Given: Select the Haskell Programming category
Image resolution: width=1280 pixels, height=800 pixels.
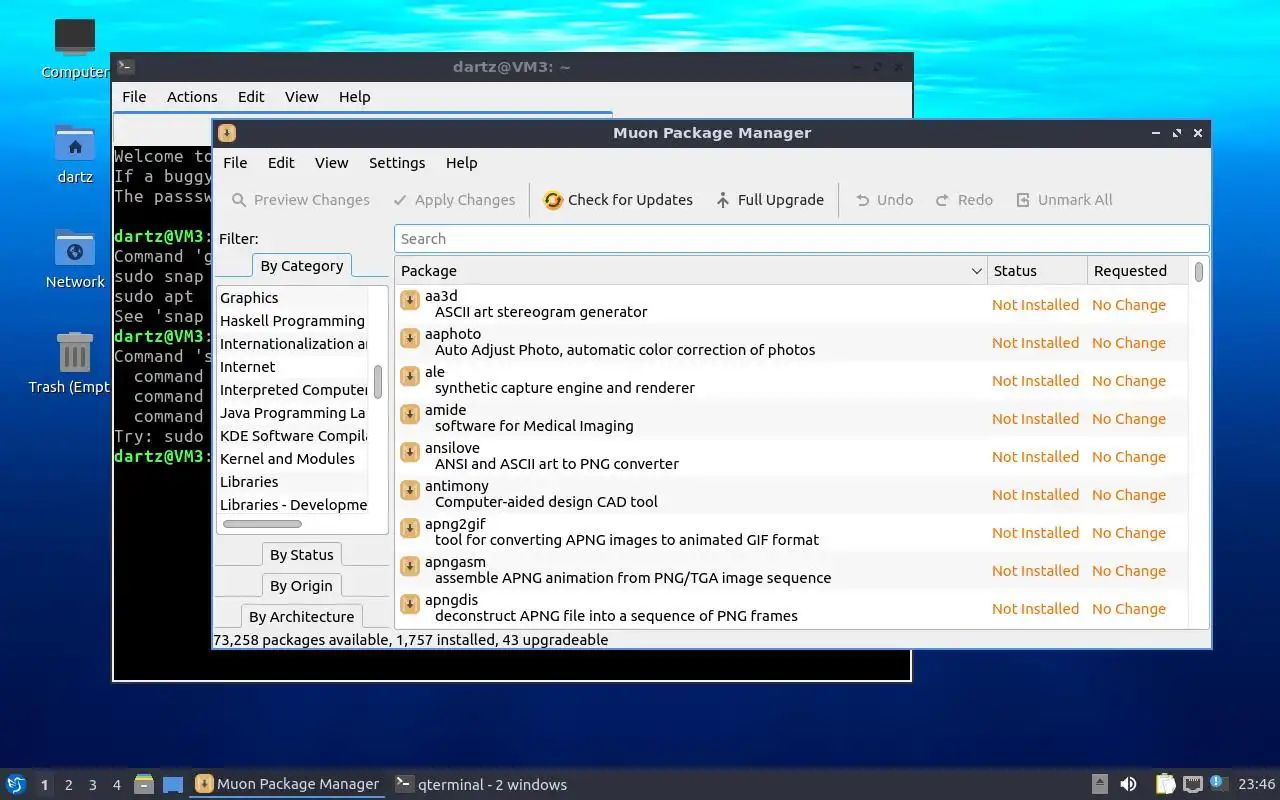Looking at the screenshot, I should 292,321.
